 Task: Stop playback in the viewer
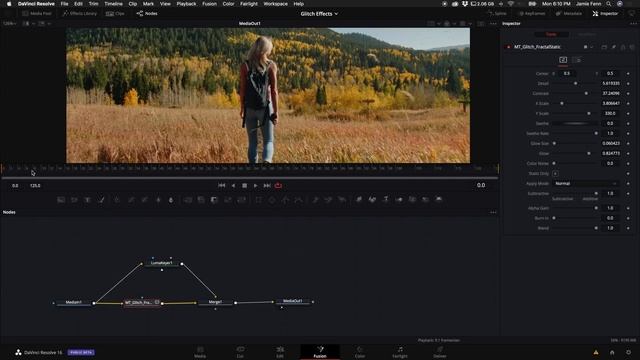point(244,186)
